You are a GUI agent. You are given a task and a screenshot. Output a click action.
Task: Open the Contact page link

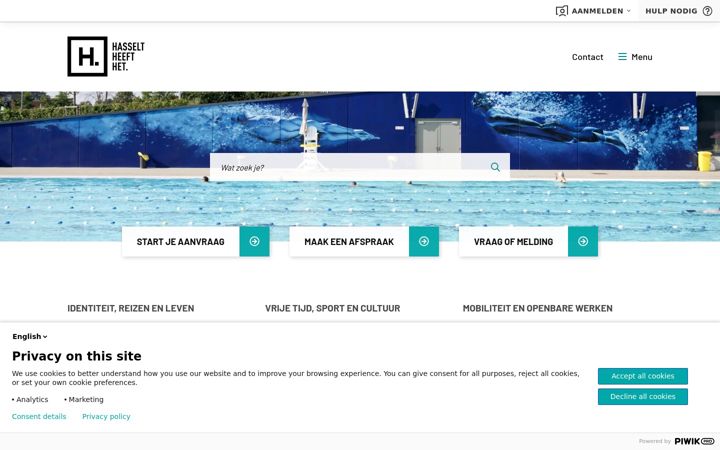(x=587, y=57)
